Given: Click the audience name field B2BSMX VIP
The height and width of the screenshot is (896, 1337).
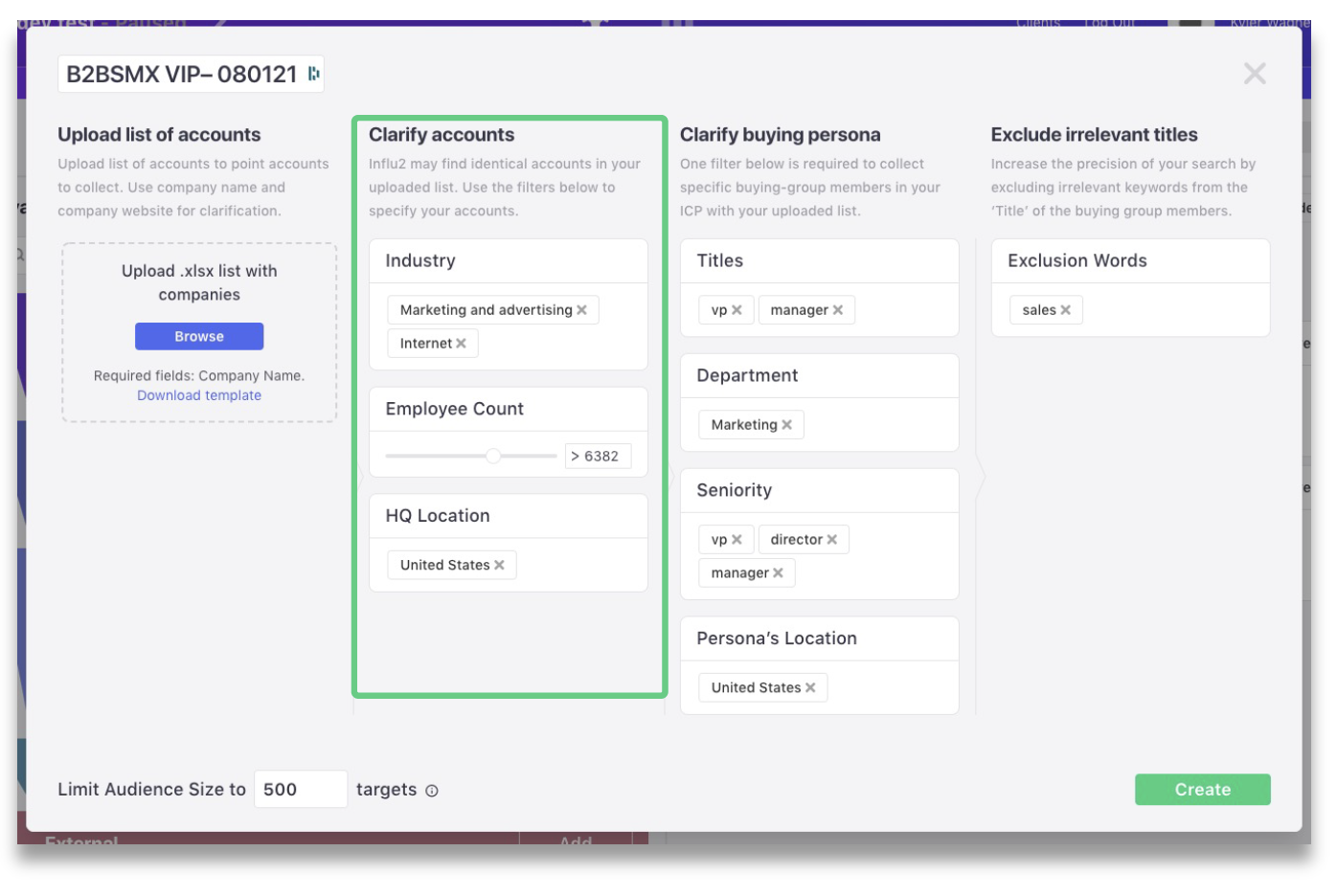Looking at the screenshot, I should pyautogui.click(x=182, y=75).
